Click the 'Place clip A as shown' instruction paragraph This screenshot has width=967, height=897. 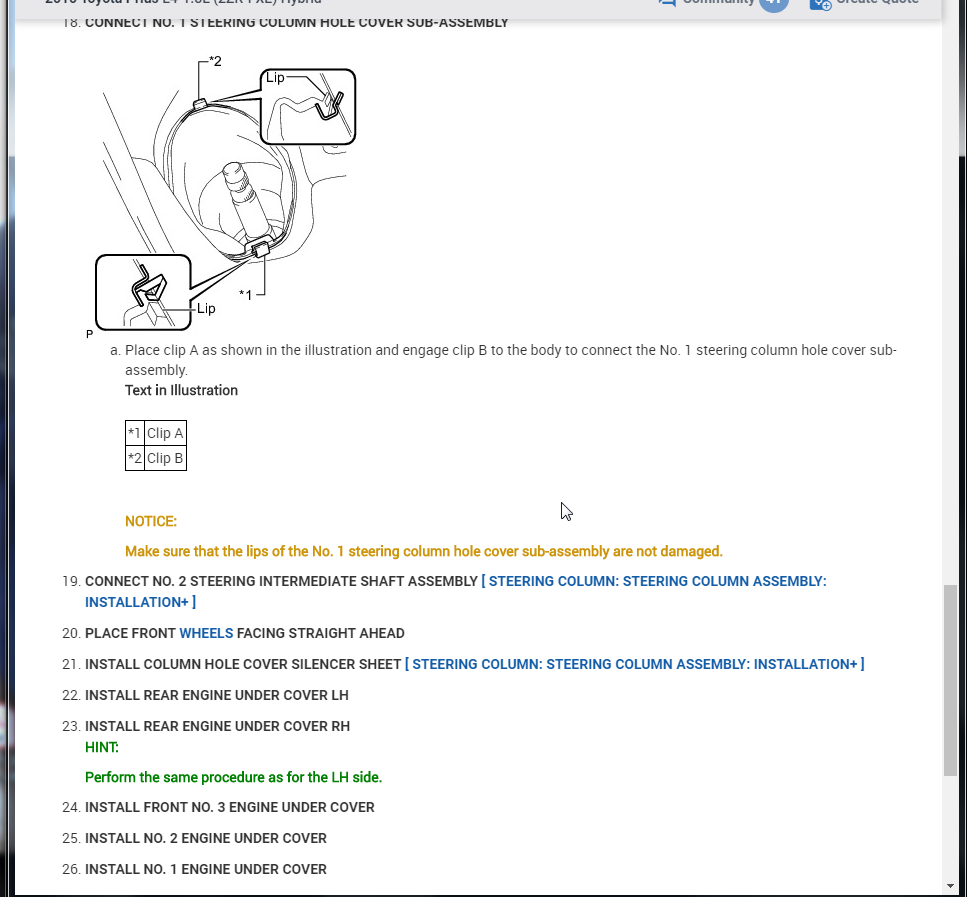coord(511,360)
